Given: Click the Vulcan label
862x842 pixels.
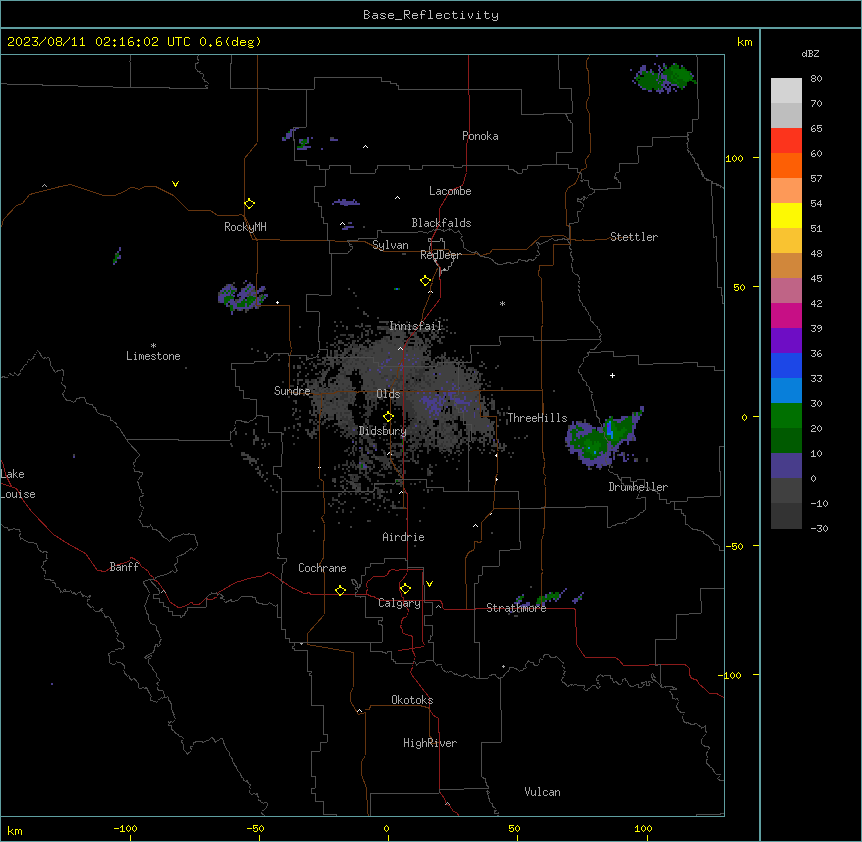Looking at the screenshot, I should [543, 792].
